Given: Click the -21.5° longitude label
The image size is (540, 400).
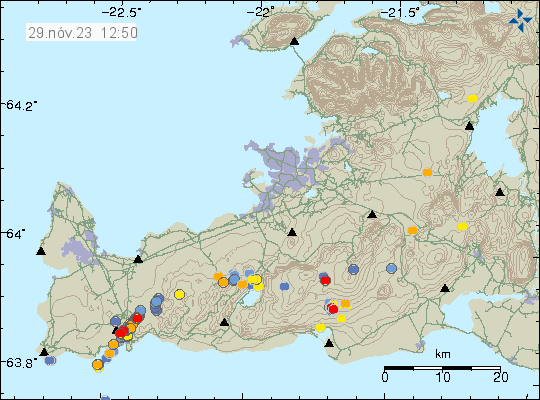Looking at the screenshot, I should click(400, 13).
